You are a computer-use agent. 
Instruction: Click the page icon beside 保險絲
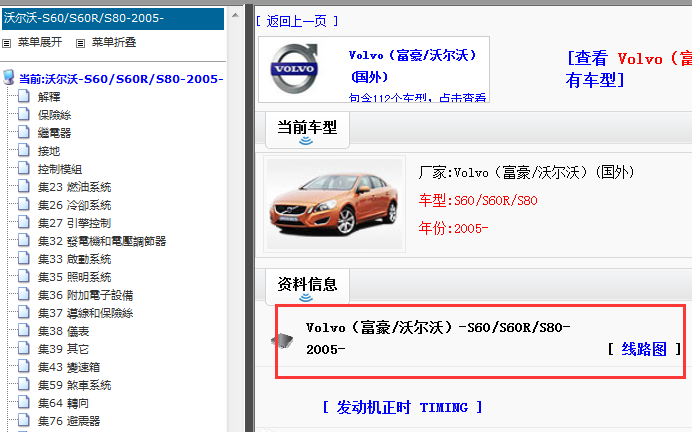[24, 114]
